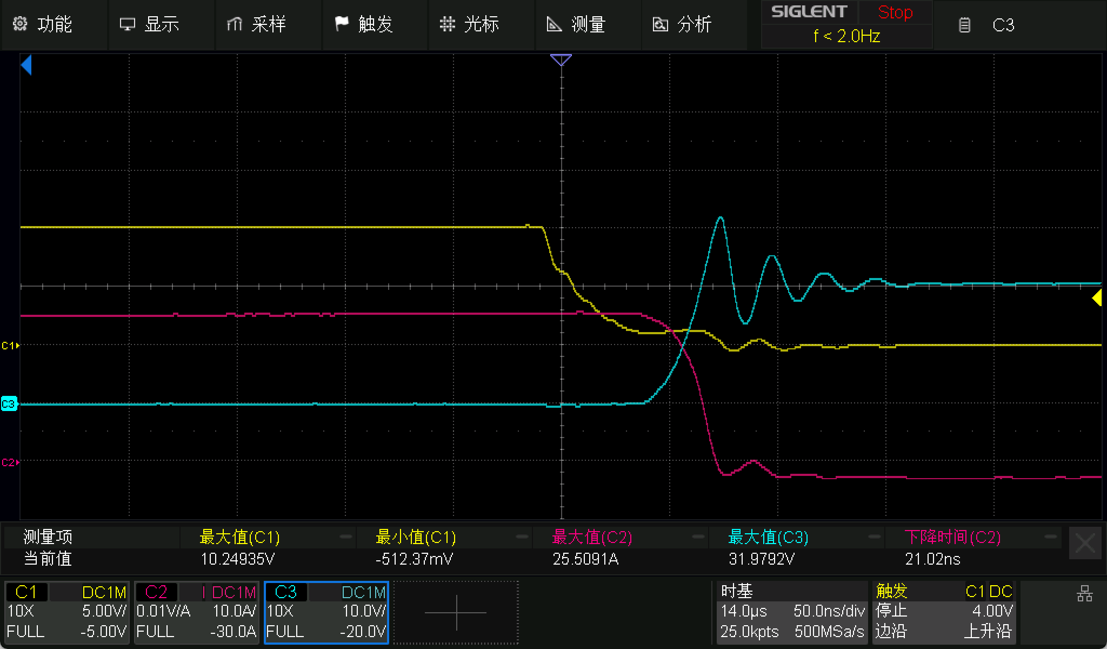Click the 最小值(C1) measurement header
The width and height of the screenshot is (1107, 649).
[x=416, y=537]
